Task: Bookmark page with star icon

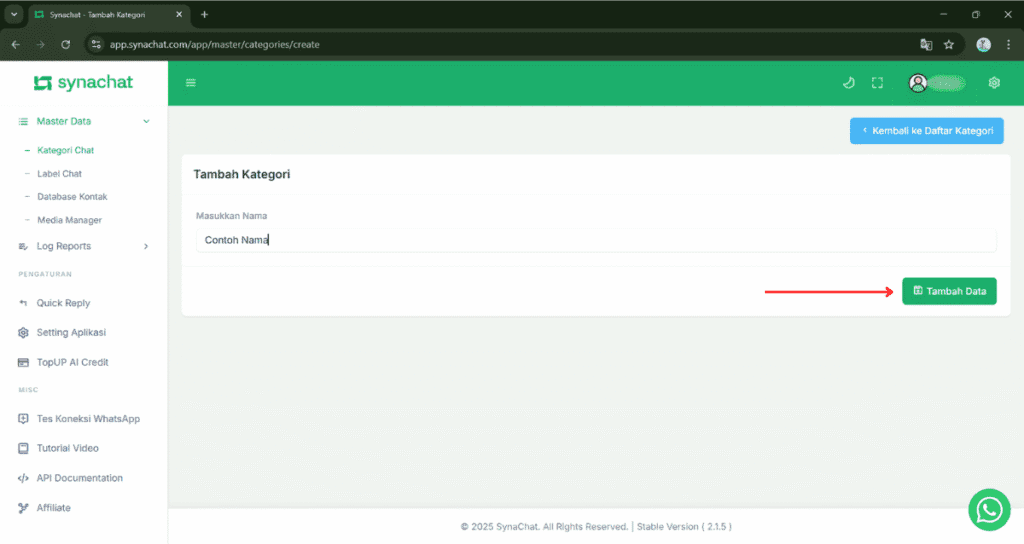Action: [949, 44]
